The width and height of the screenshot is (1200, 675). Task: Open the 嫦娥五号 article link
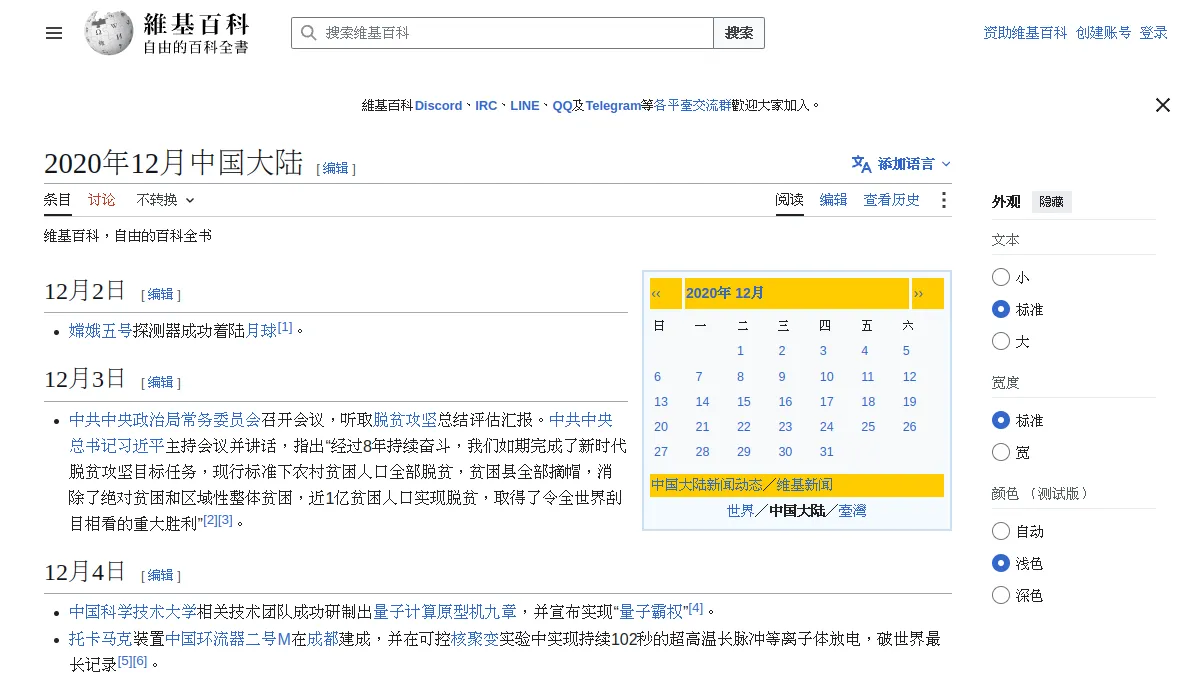(101, 330)
